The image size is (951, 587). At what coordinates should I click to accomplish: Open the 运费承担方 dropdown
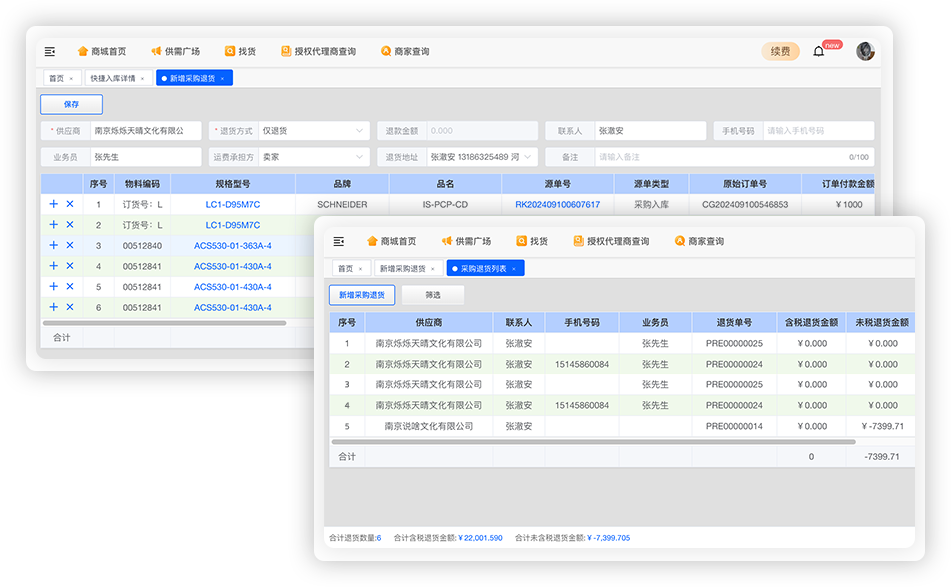click(x=314, y=157)
